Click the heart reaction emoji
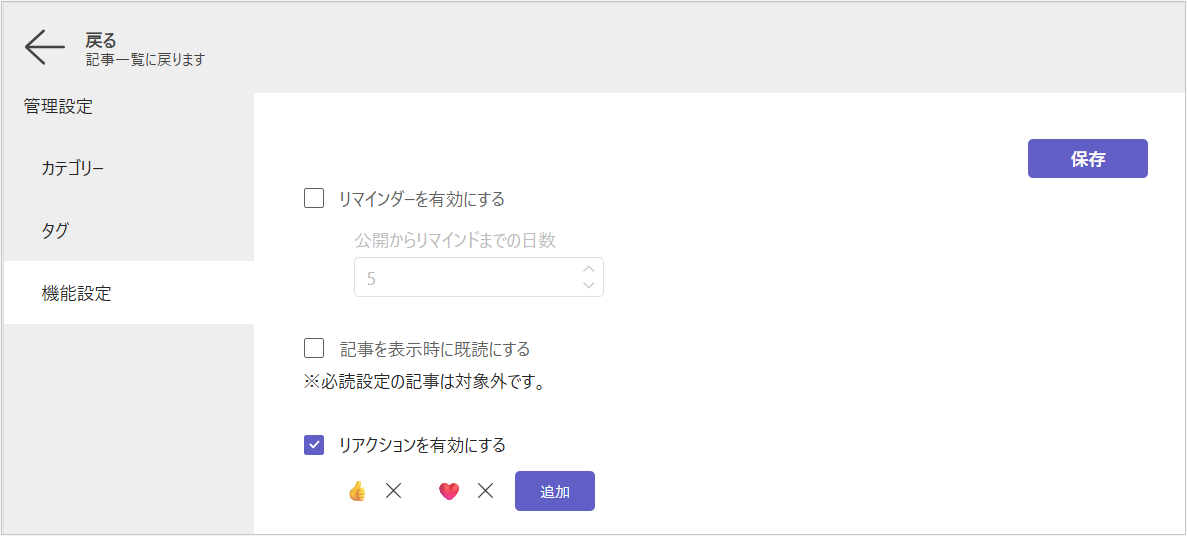 (x=449, y=491)
